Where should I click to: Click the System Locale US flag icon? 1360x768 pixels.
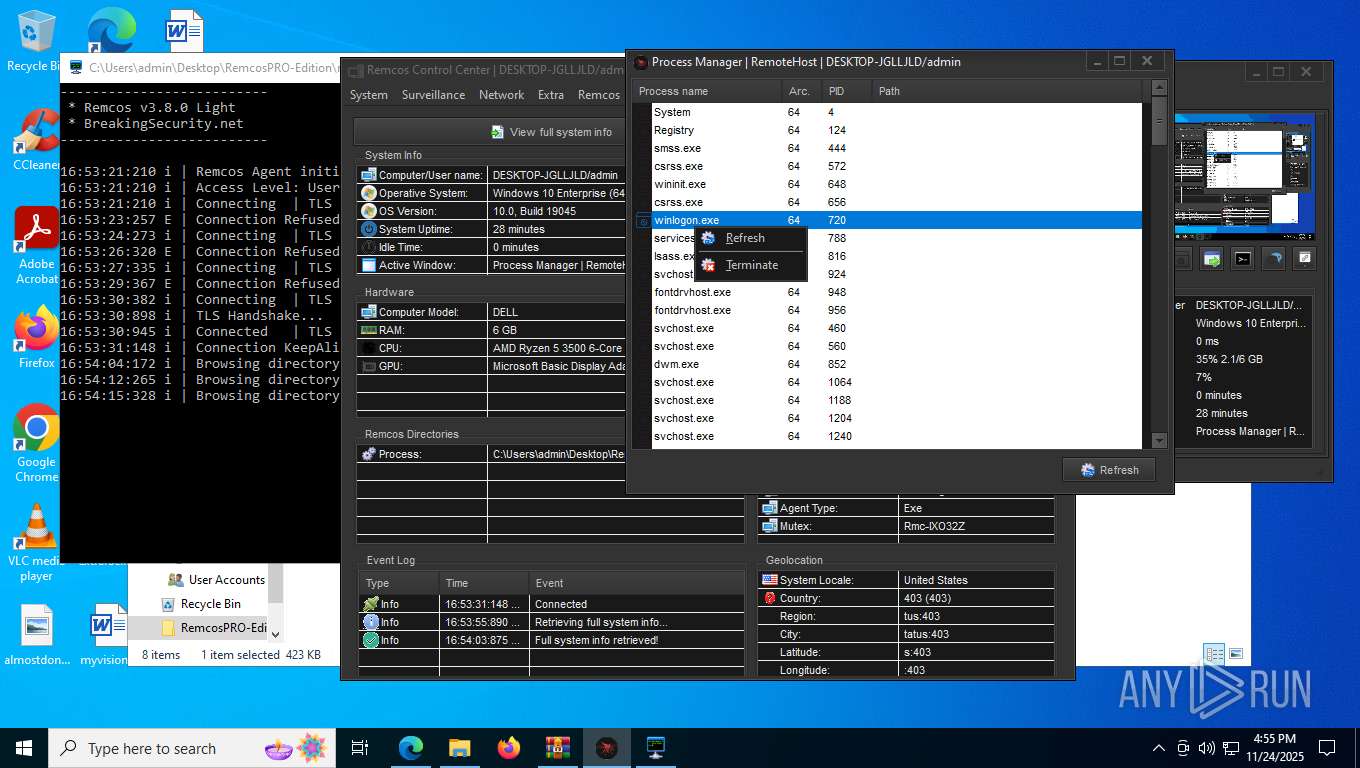click(x=770, y=580)
